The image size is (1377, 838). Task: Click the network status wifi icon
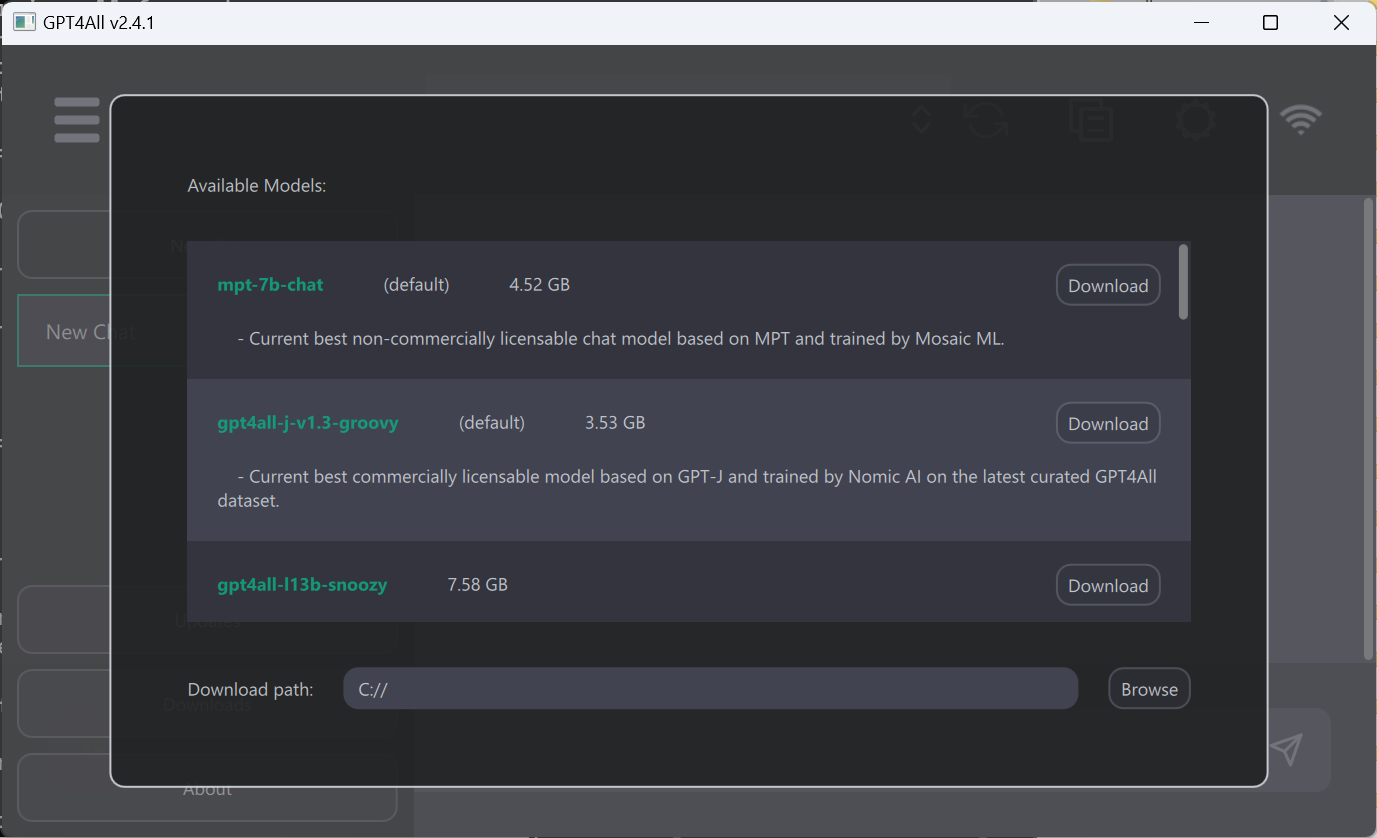(x=1300, y=119)
